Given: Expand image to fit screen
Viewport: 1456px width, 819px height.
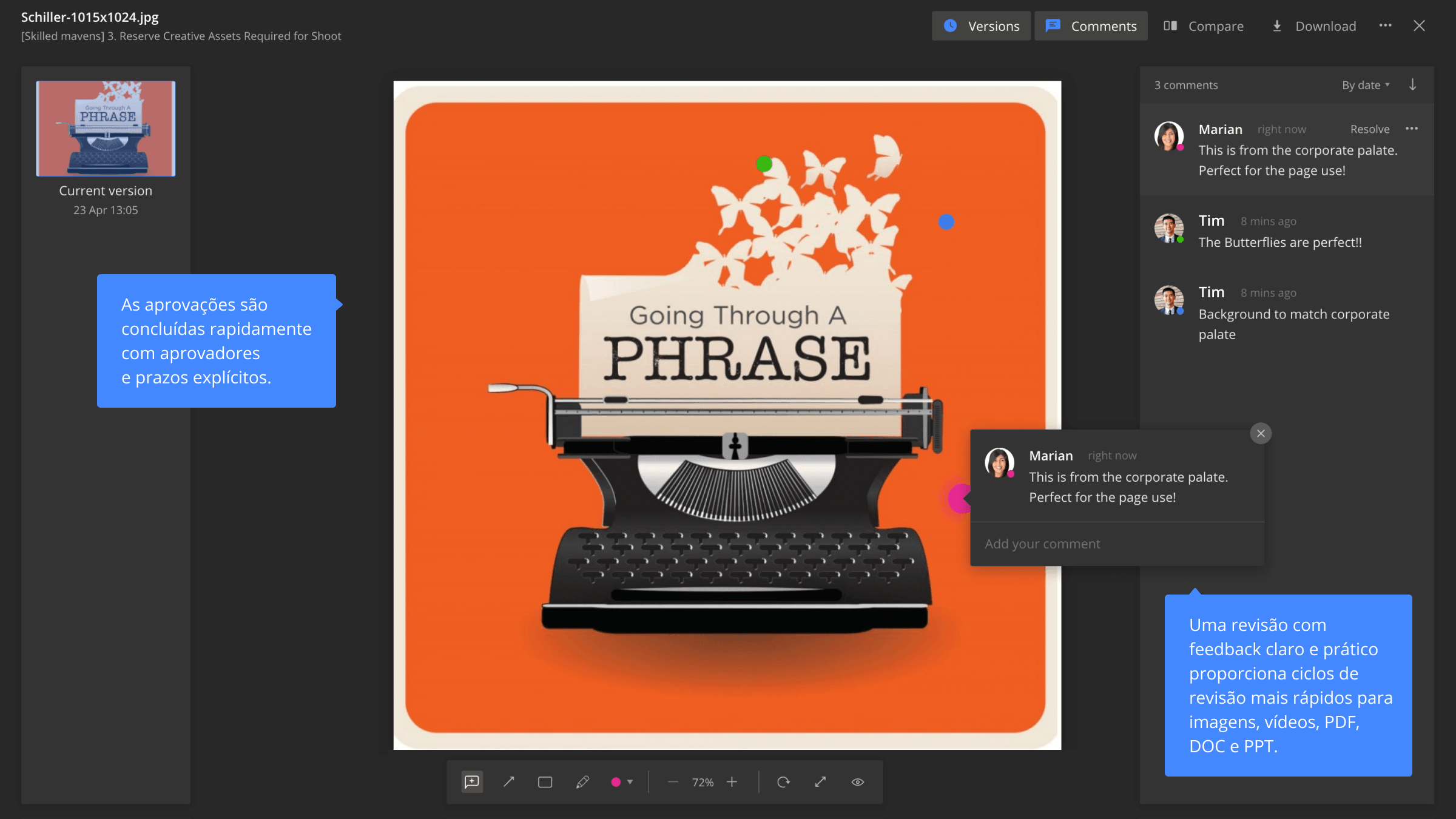Looking at the screenshot, I should tap(820, 782).
